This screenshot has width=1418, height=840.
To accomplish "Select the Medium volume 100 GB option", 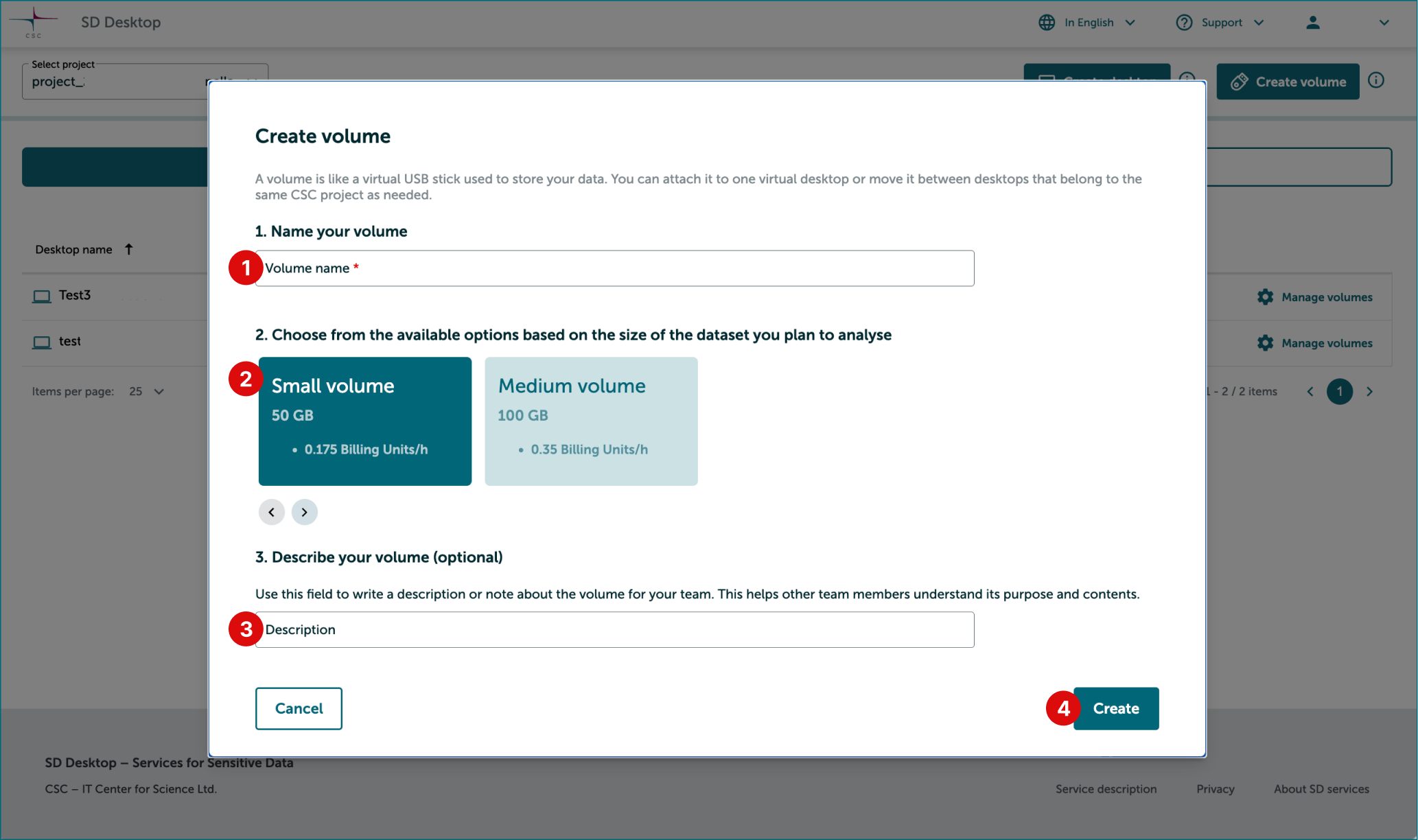I will click(x=591, y=421).
